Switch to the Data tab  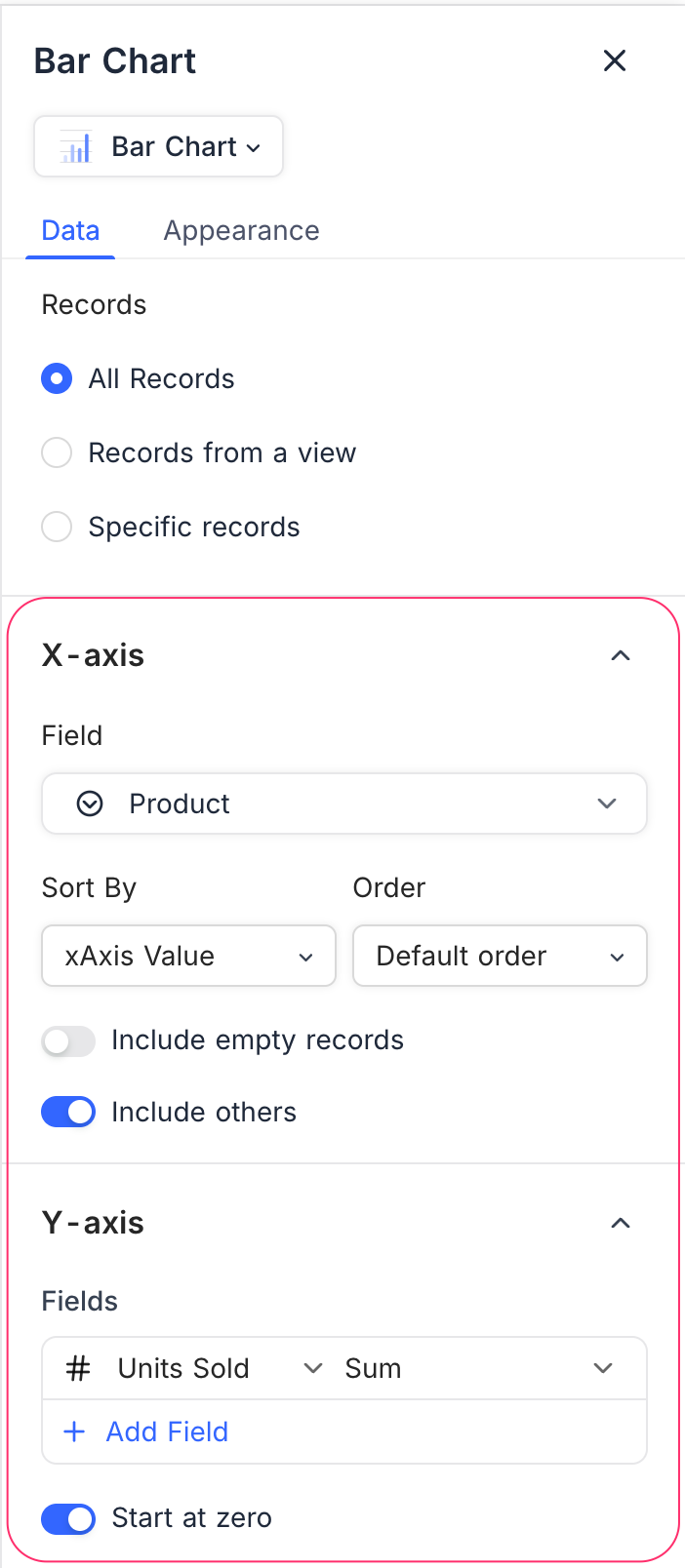click(70, 230)
